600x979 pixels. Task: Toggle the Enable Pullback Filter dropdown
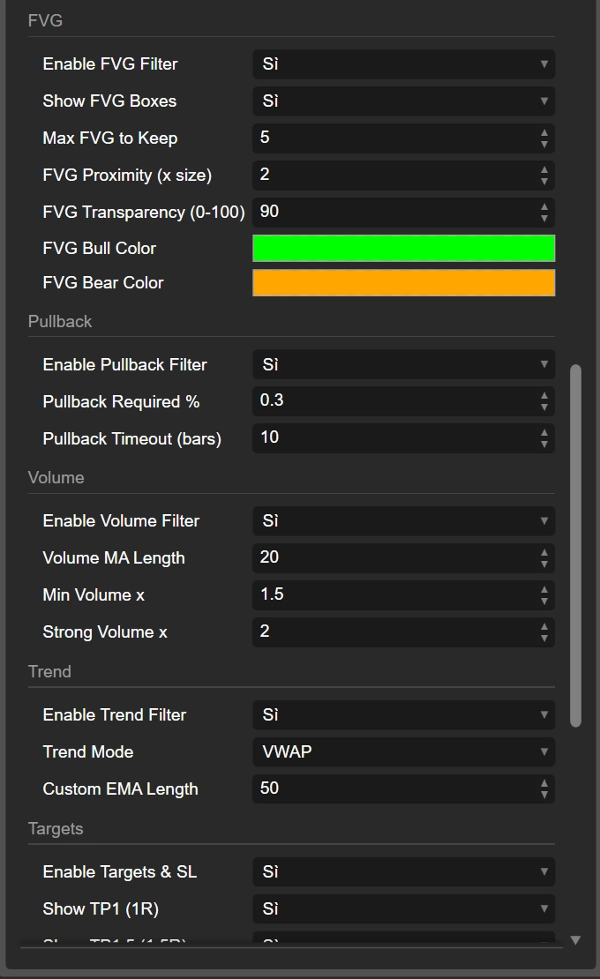(x=403, y=365)
